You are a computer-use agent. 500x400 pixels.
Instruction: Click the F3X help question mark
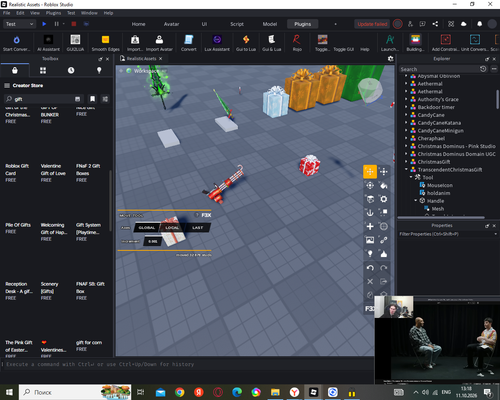(x=197, y=215)
